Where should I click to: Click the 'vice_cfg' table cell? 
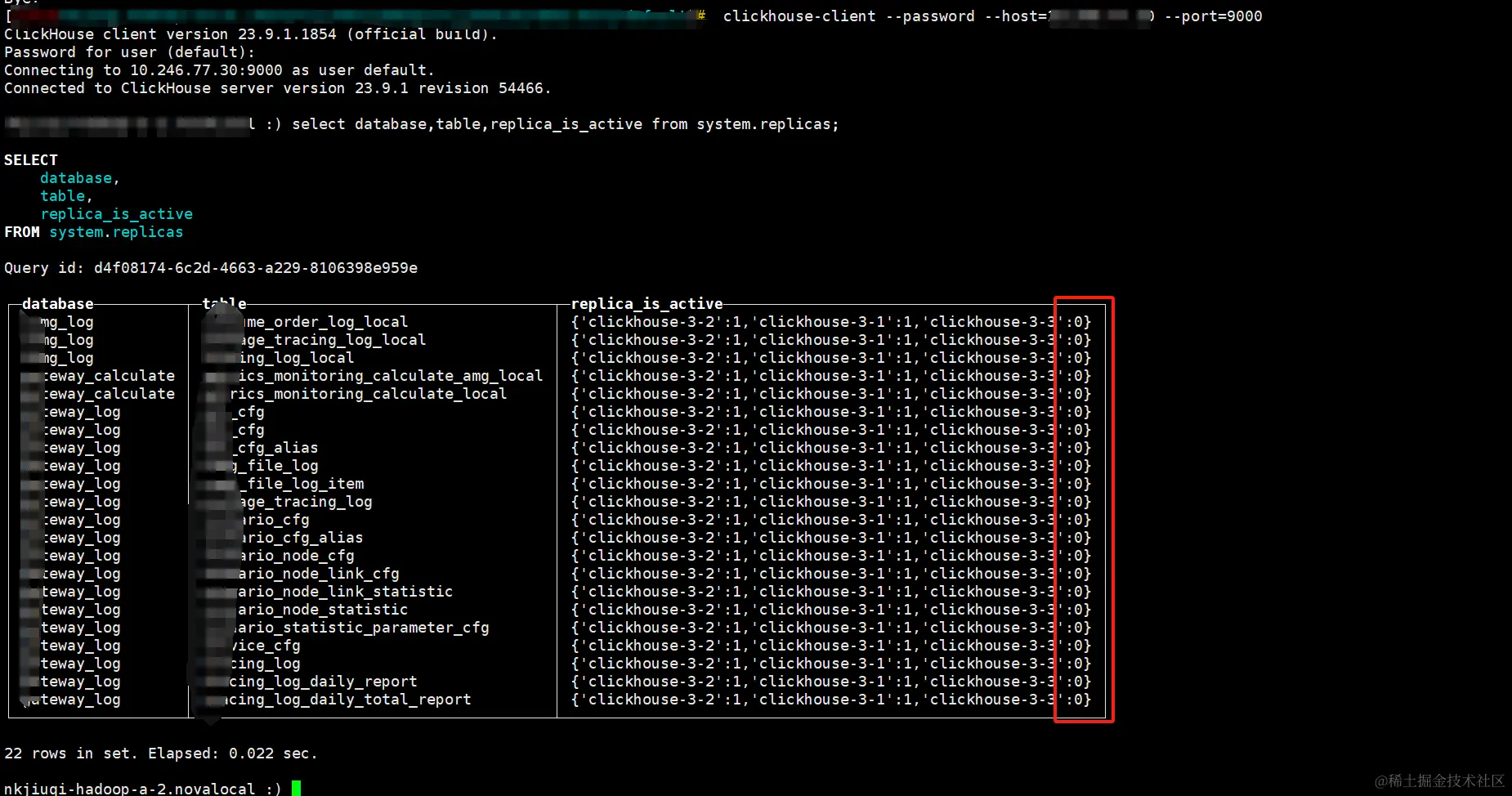[x=266, y=646]
